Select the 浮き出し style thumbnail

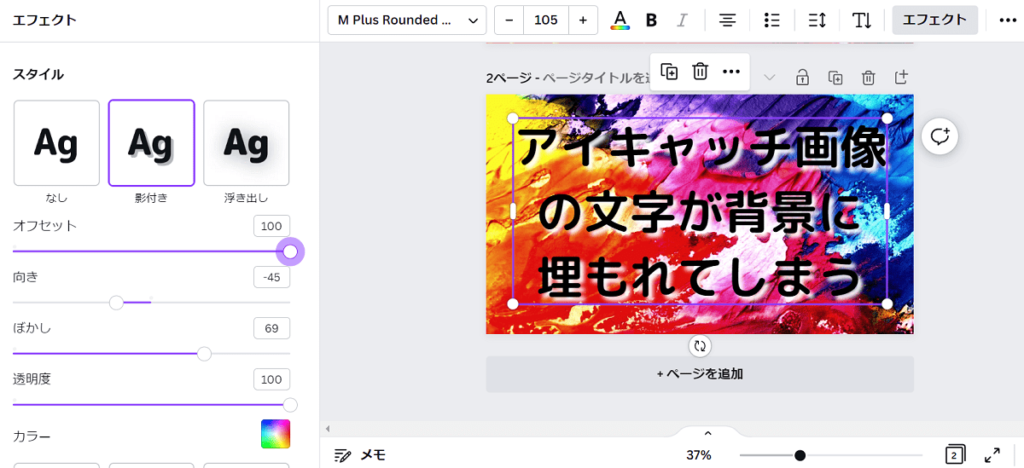point(246,143)
